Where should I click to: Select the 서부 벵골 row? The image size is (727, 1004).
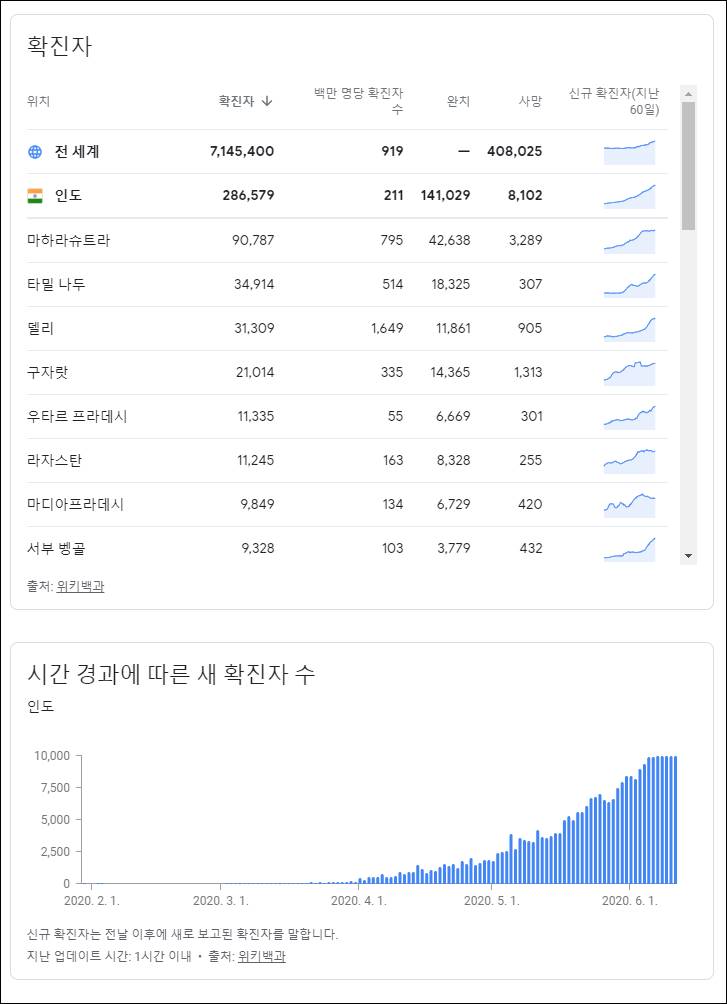pos(347,548)
